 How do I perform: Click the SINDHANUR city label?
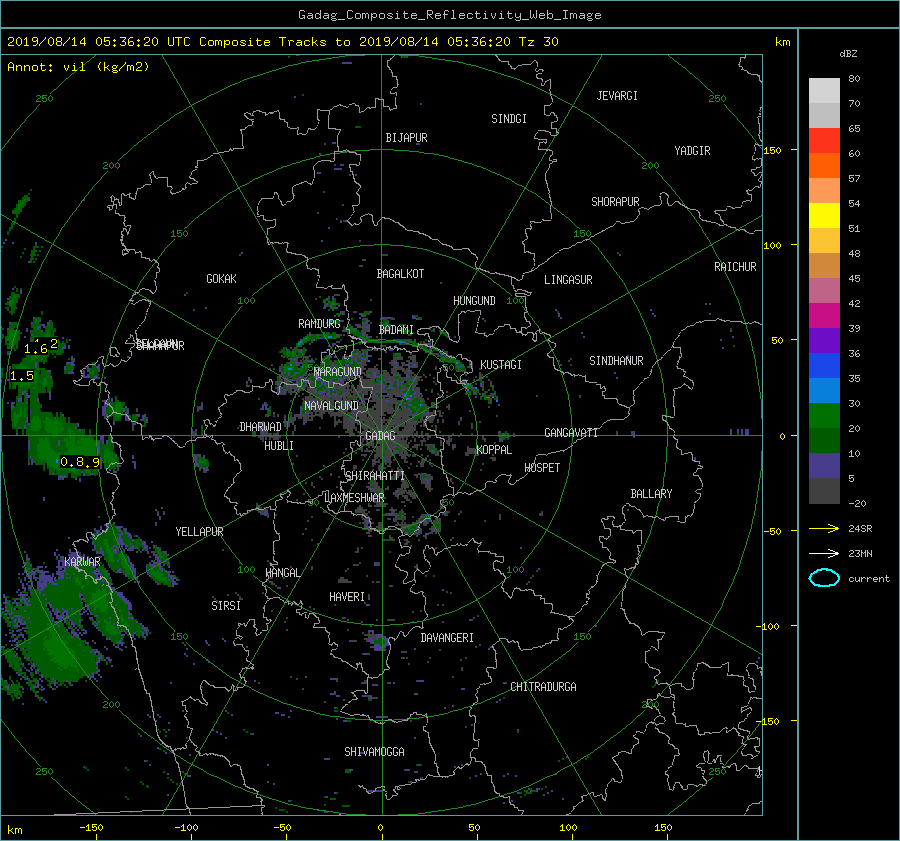[616, 361]
